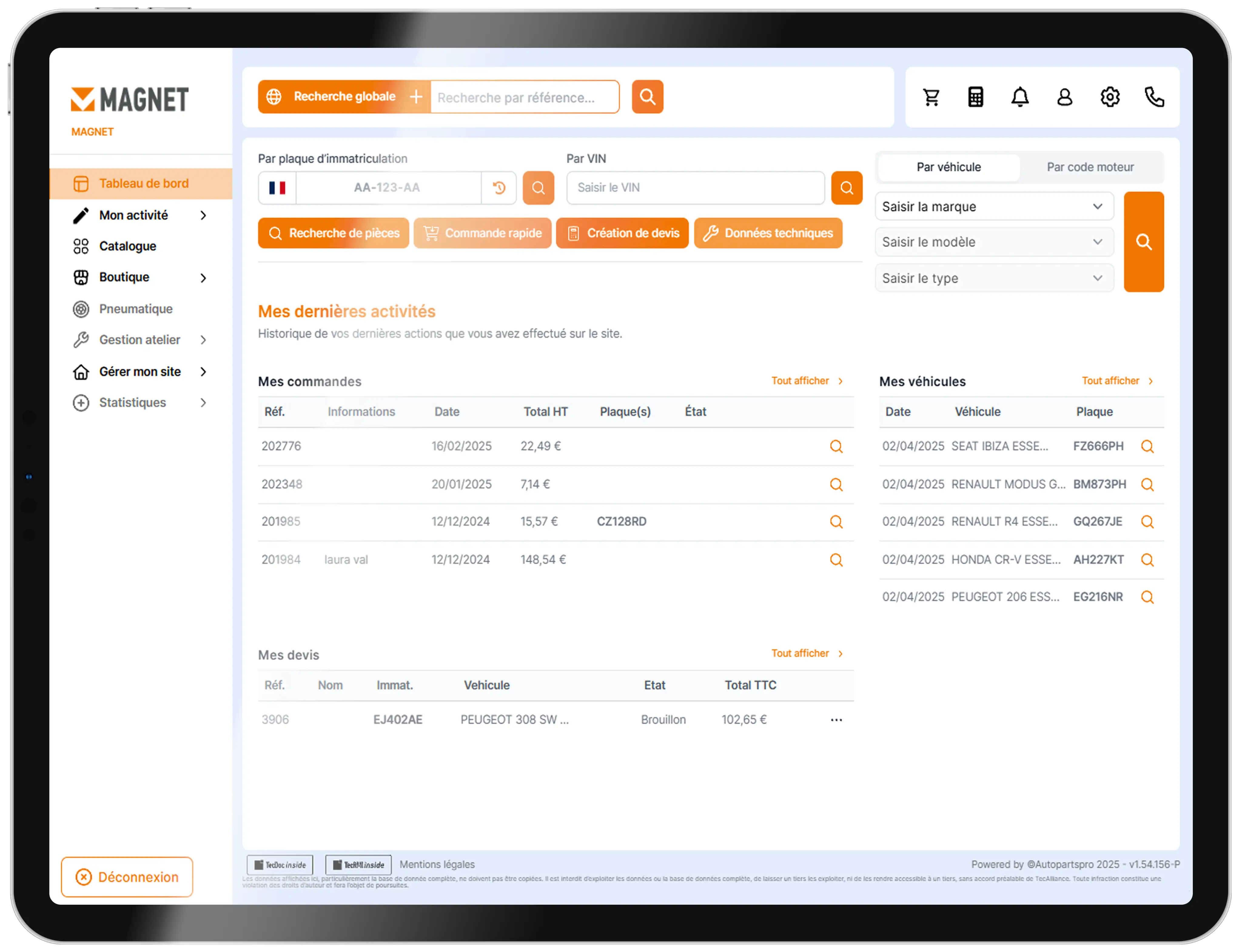Open the shopping cart icon
Viewport: 1242px width, 952px height.
click(931, 97)
